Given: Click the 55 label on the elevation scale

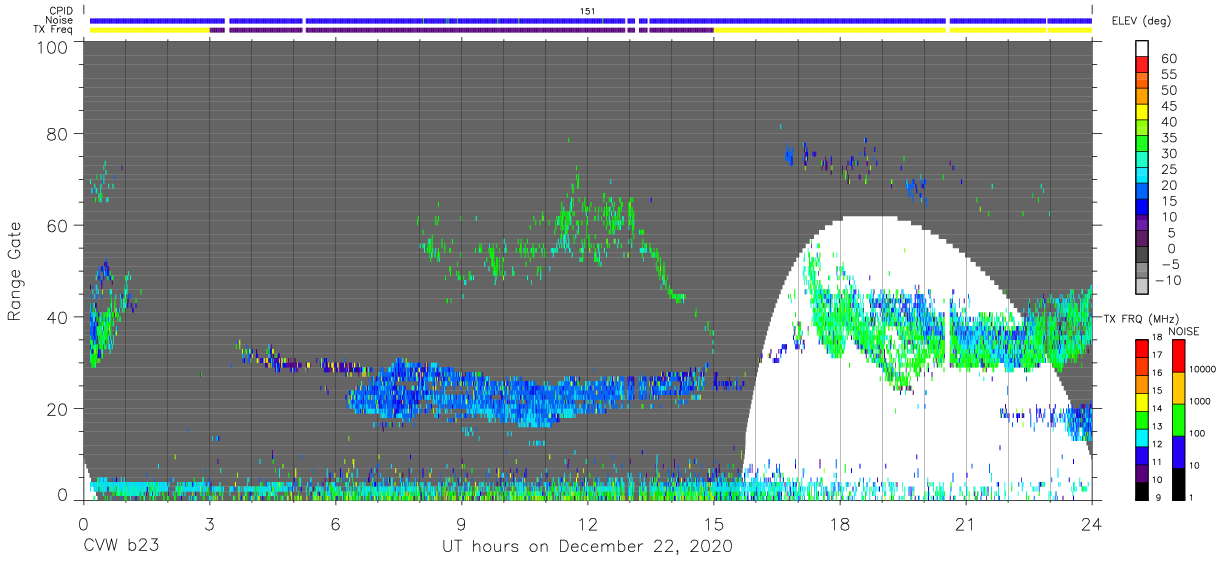Looking at the screenshot, I should (x=1169, y=75).
